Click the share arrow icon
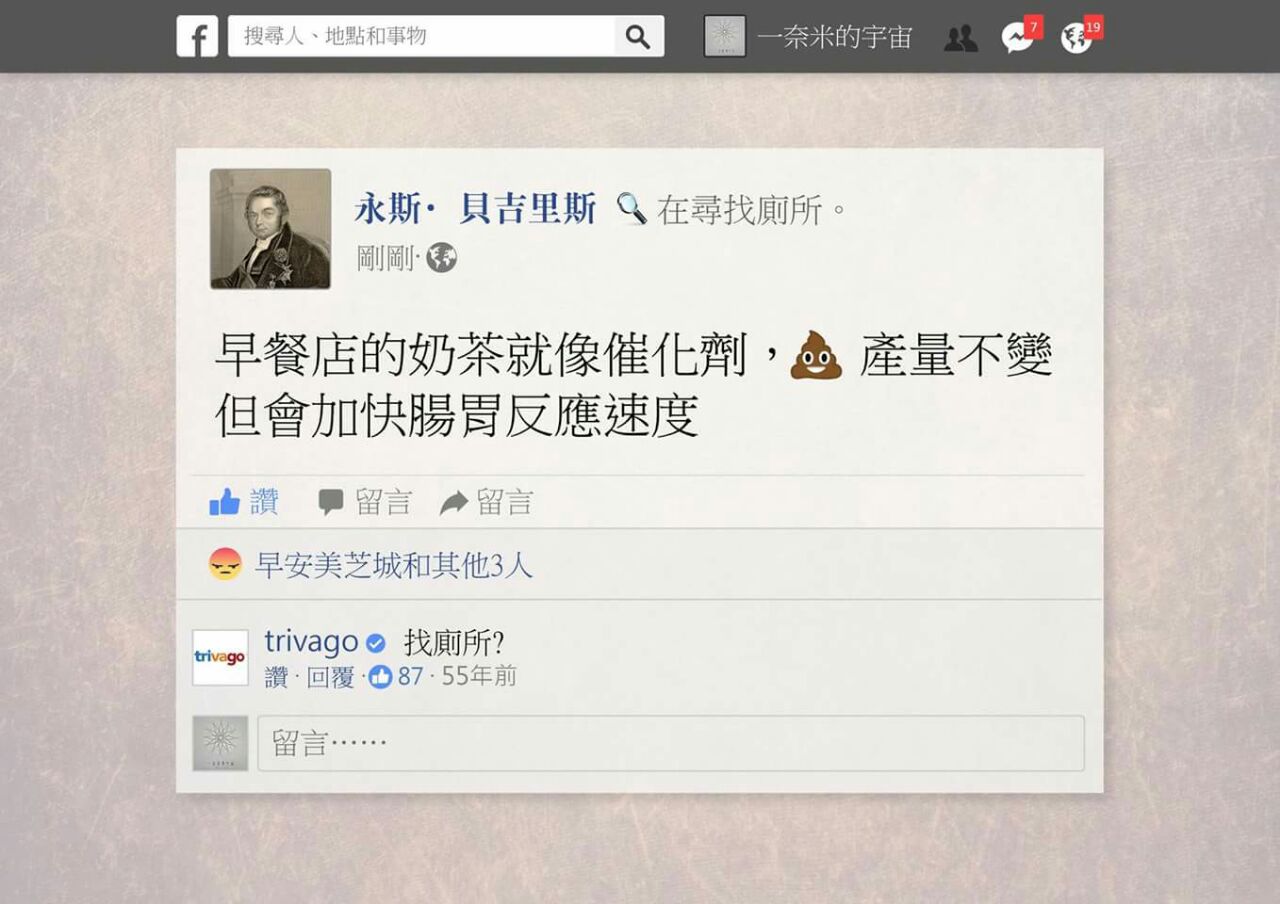This screenshot has width=1280, height=904. tap(454, 503)
